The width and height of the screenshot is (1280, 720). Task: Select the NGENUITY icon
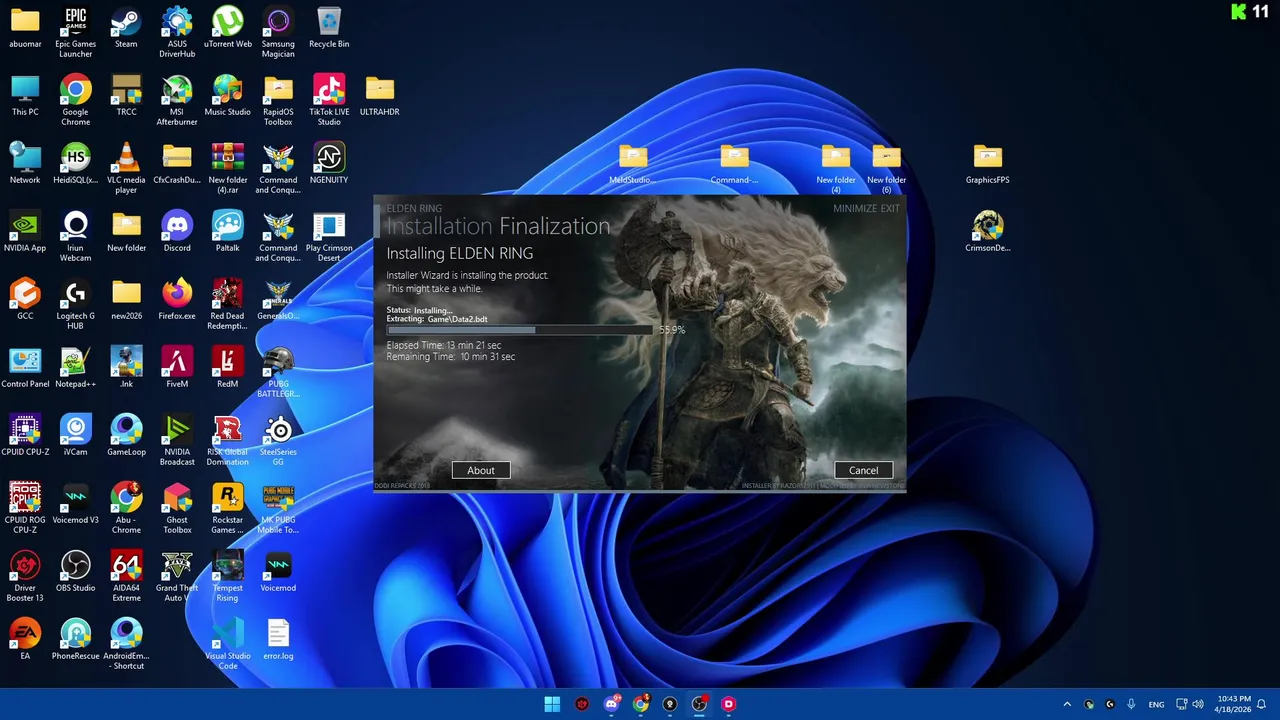tap(329, 164)
